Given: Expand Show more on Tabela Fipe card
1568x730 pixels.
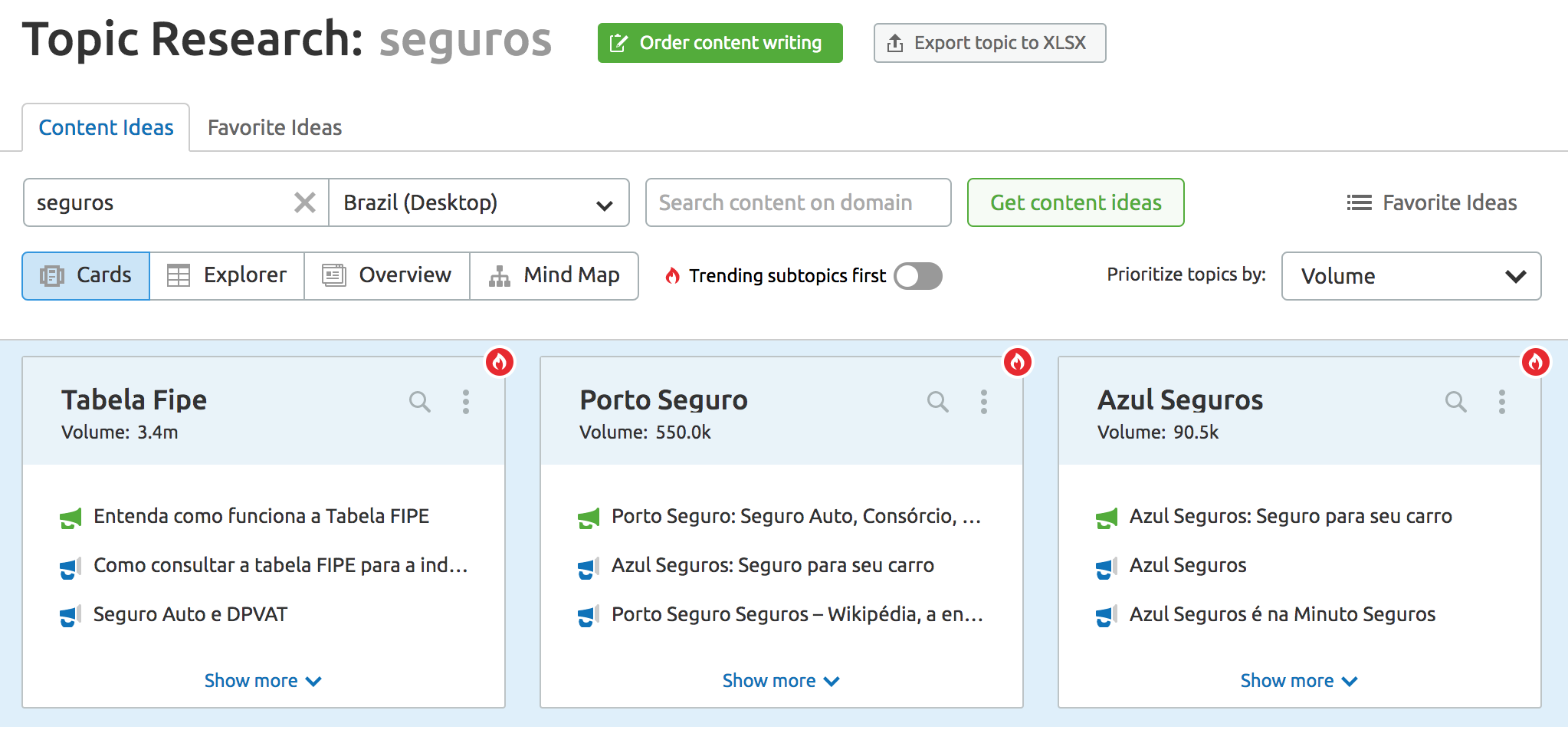Looking at the screenshot, I should tap(263, 680).
